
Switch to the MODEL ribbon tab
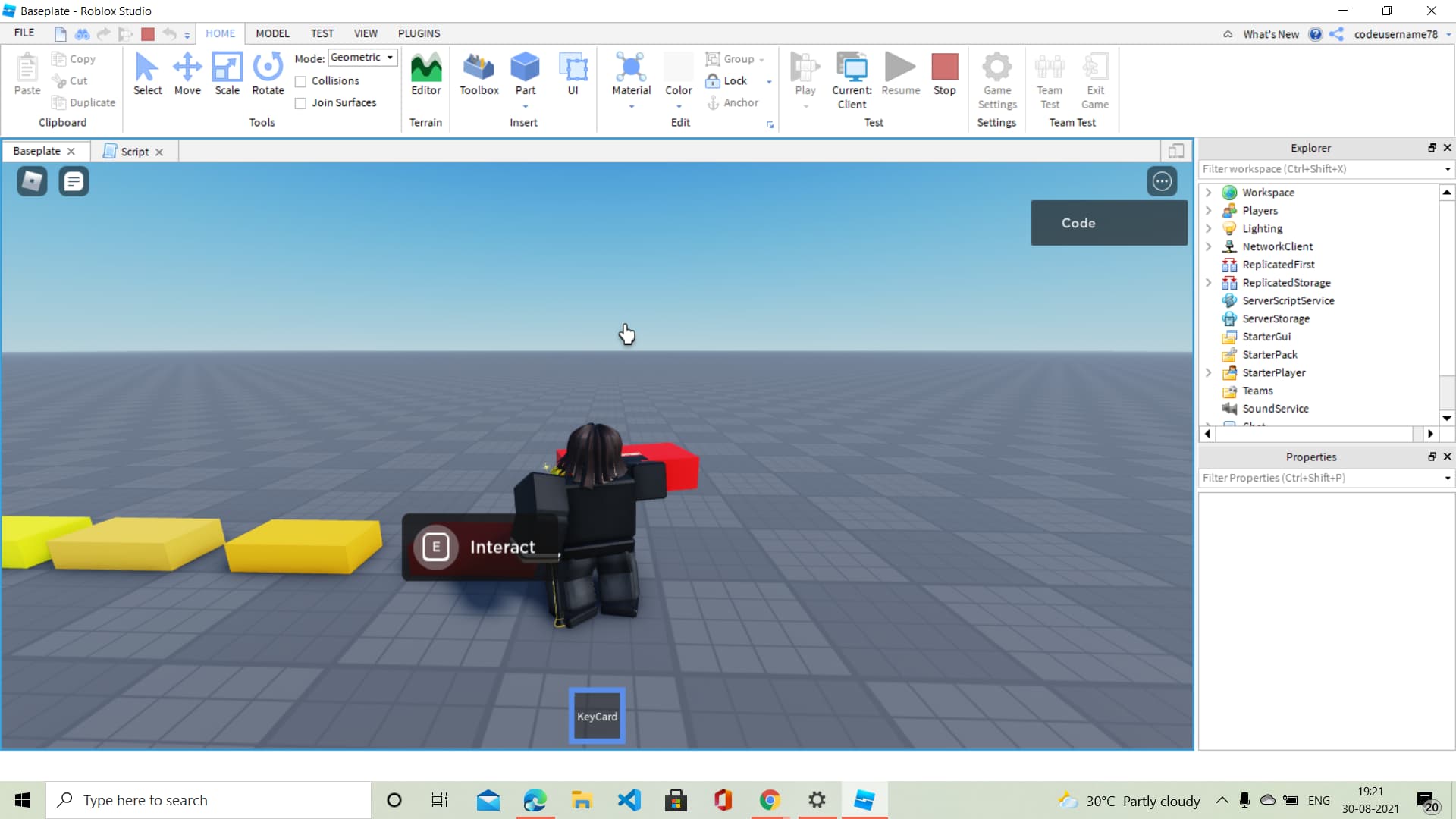pyautogui.click(x=272, y=33)
